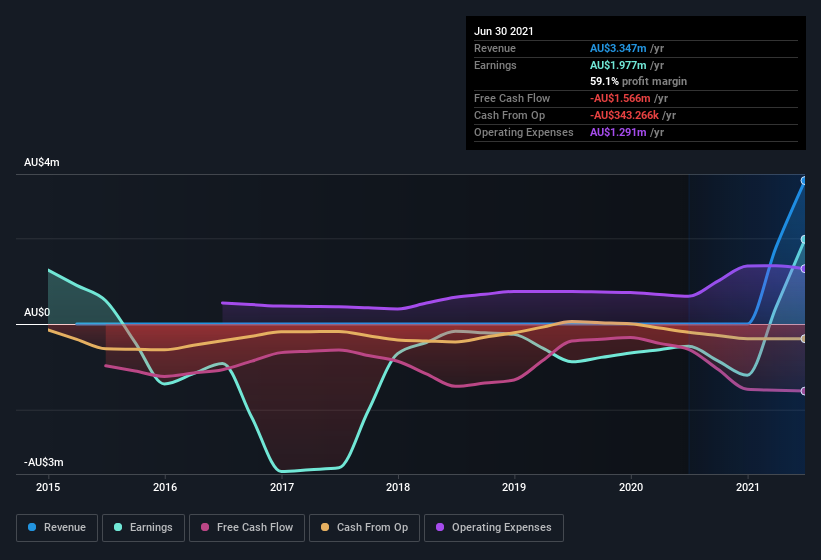Click the AU$3.347m revenue value in tooltip
The width and height of the screenshot is (821, 560).
(618, 48)
